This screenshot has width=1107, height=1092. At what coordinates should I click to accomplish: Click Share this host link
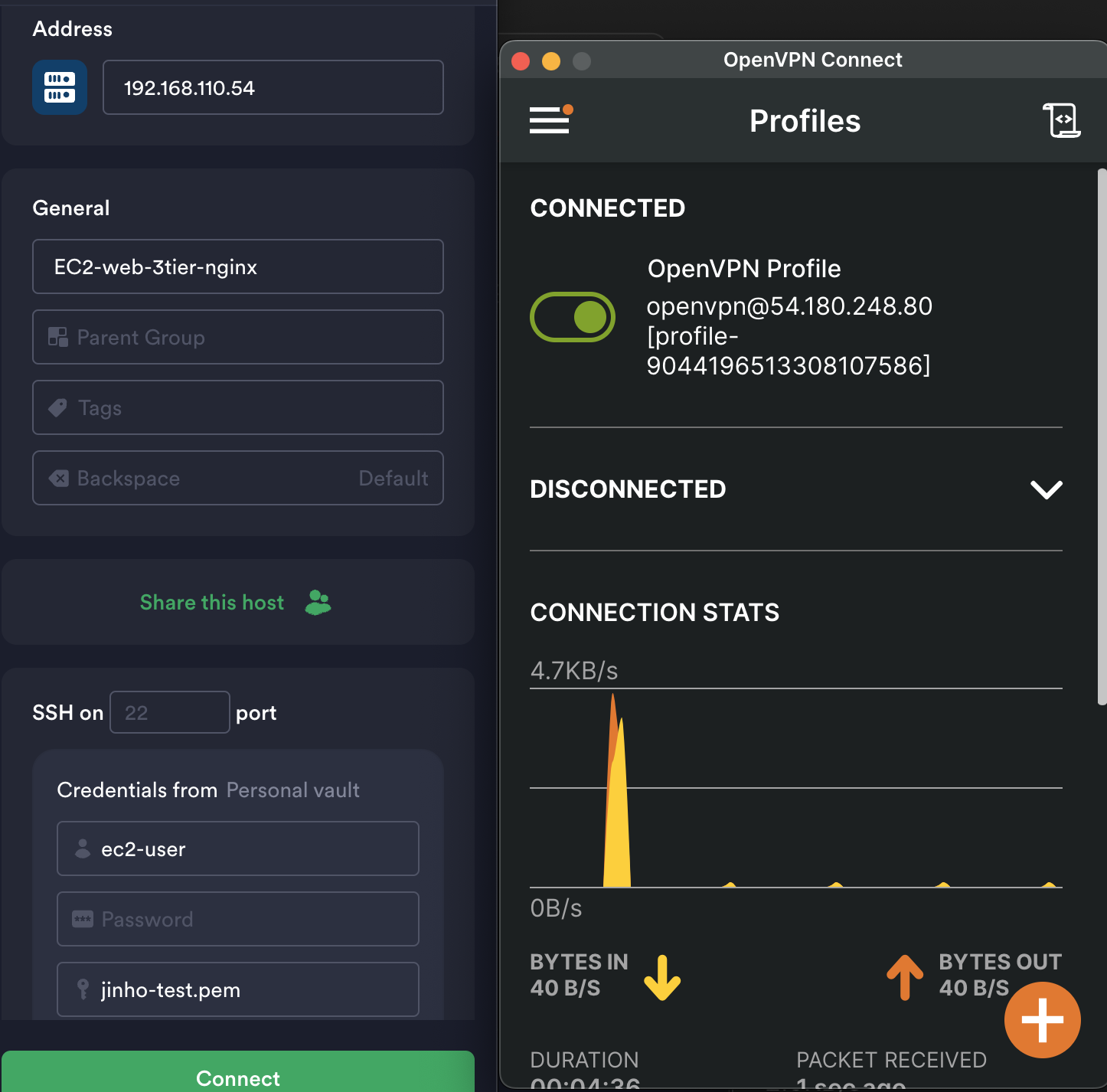(x=212, y=603)
